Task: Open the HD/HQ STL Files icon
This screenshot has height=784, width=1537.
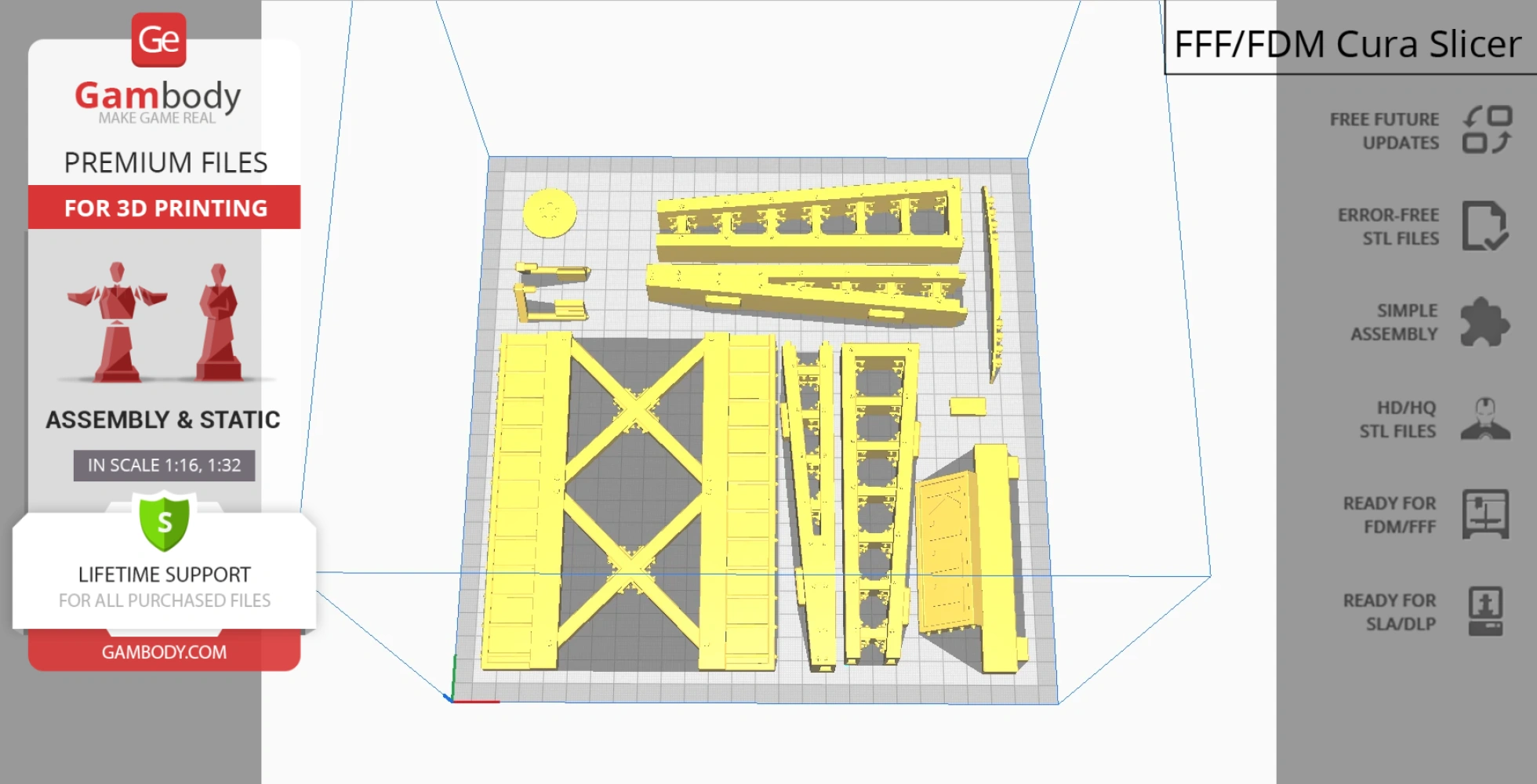Action: tap(1486, 419)
